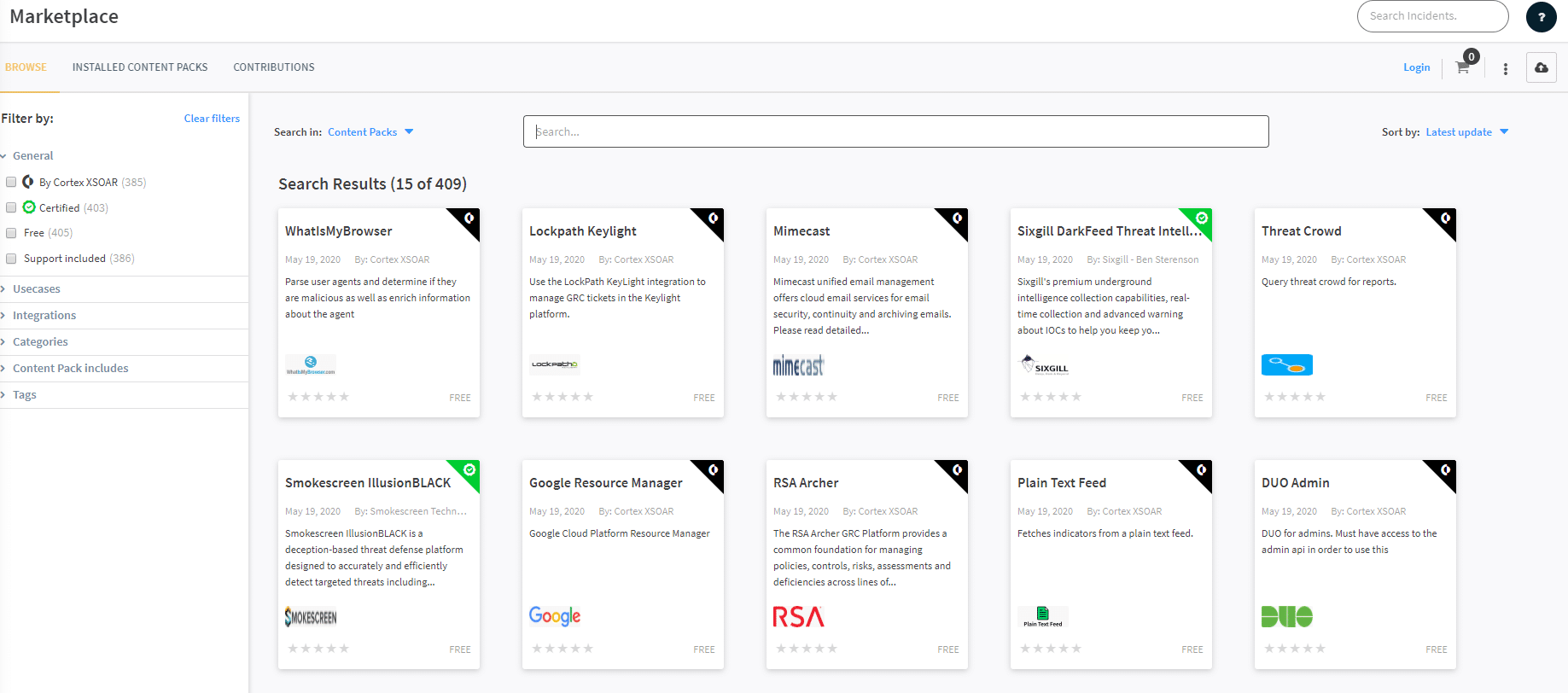Open the vertical three-dot options menu
1568x693 pixels.
(1506, 68)
